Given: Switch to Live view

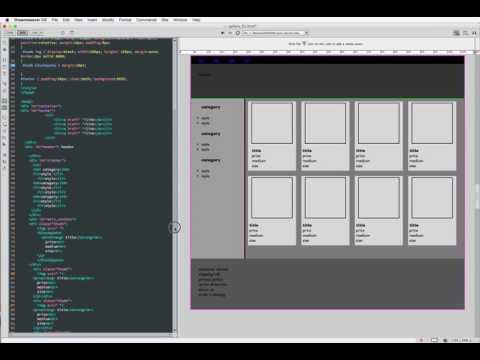Looking at the screenshot, I should pyautogui.click(x=37, y=33).
